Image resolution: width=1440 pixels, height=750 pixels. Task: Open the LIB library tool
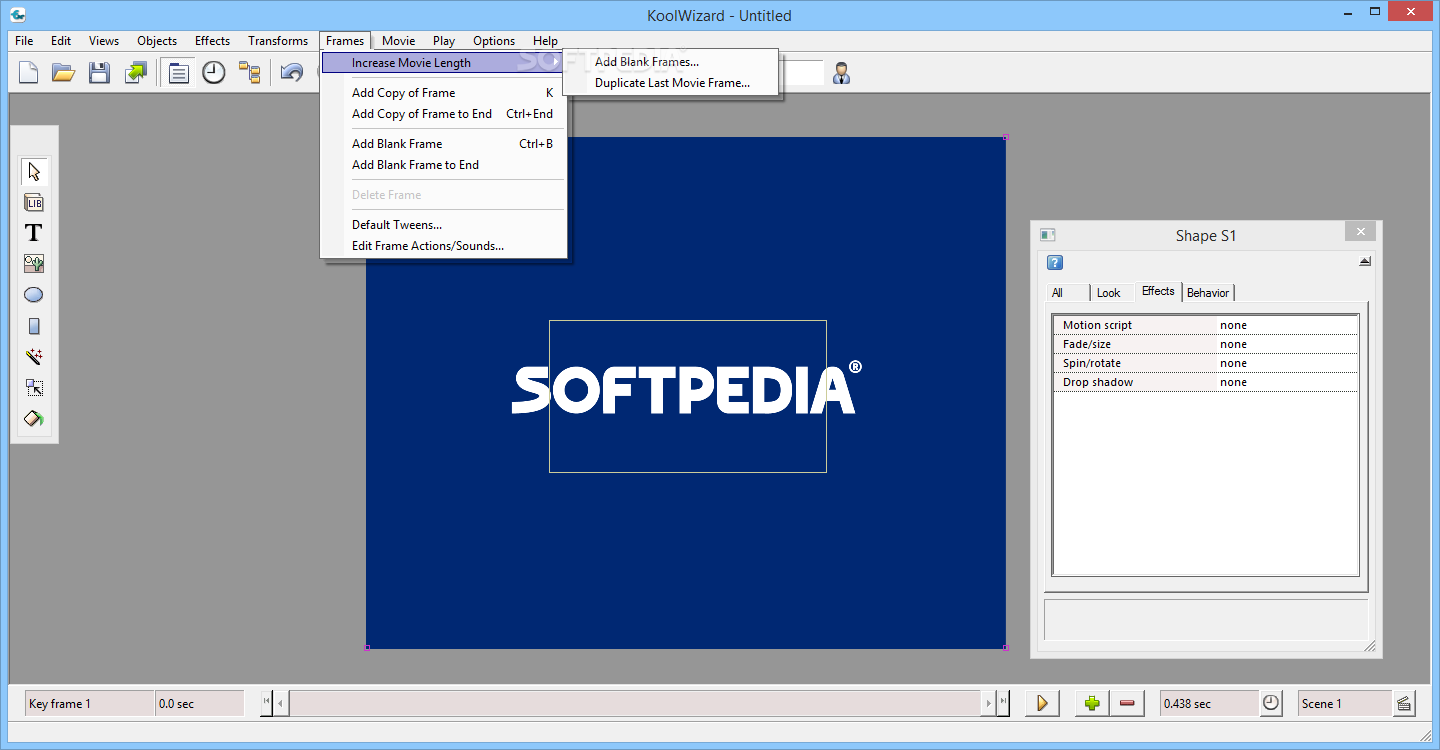(34, 203)
